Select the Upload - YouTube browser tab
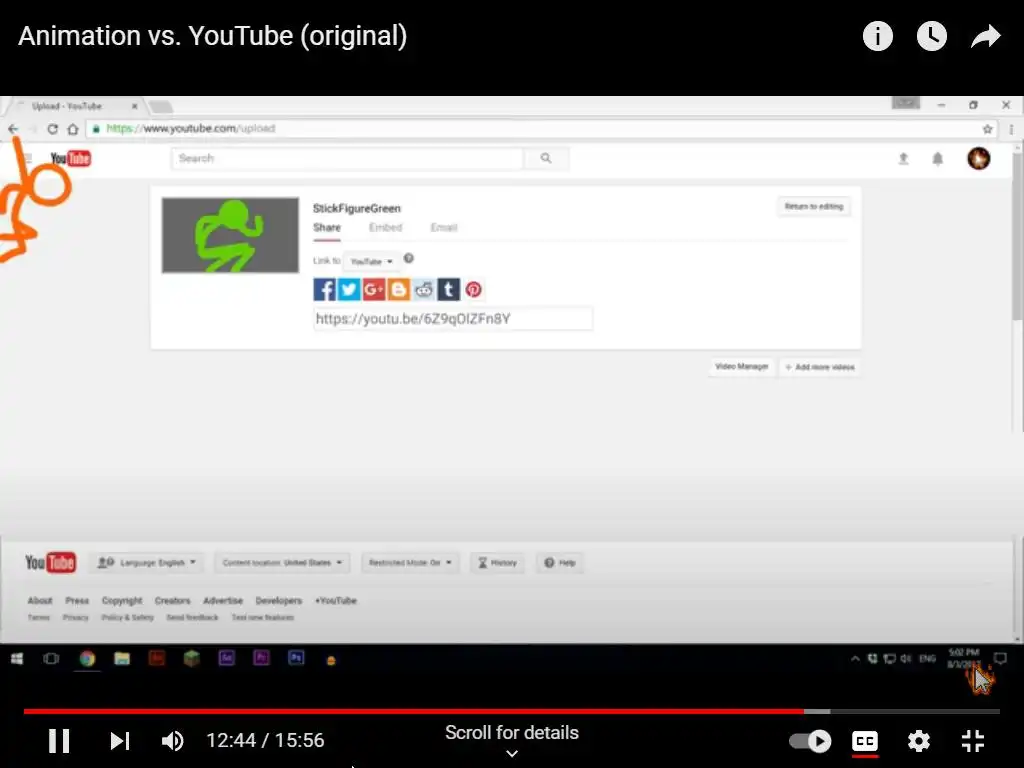The image size is (1024, 768). point(77,106)
